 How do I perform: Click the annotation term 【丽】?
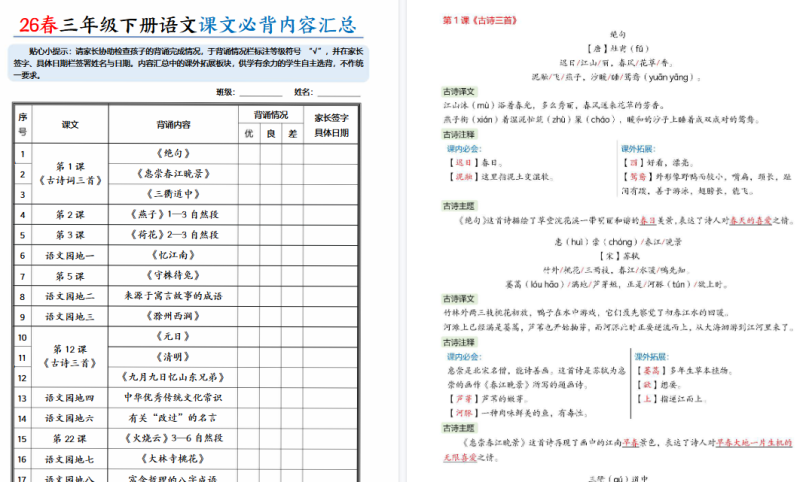633,163
